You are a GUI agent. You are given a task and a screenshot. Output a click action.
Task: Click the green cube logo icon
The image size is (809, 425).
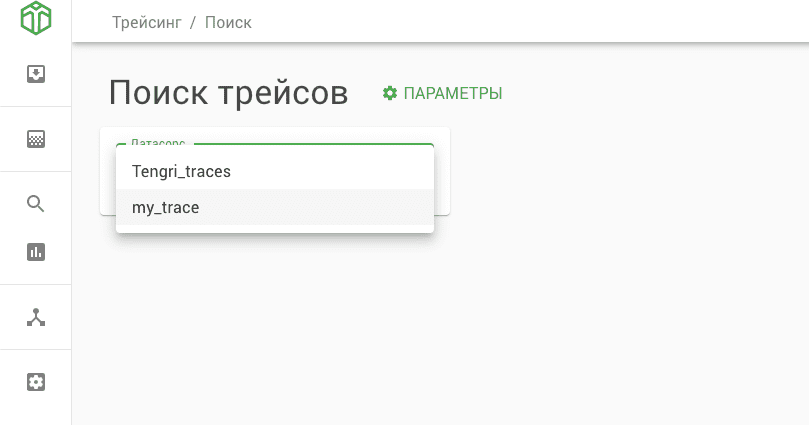[x=36, y=18]
